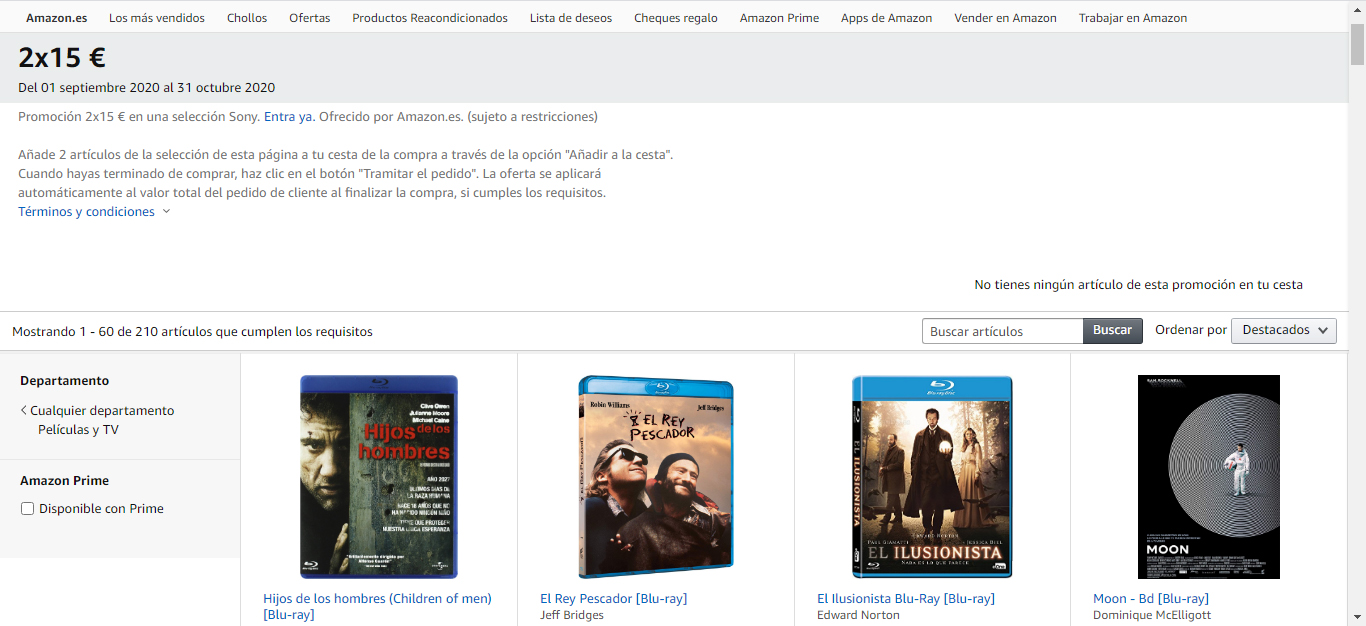This screenshot has height=626, width=1366.
Task: Click the Buscar button
Action: pyautogui.click(x=1112, y=330)
